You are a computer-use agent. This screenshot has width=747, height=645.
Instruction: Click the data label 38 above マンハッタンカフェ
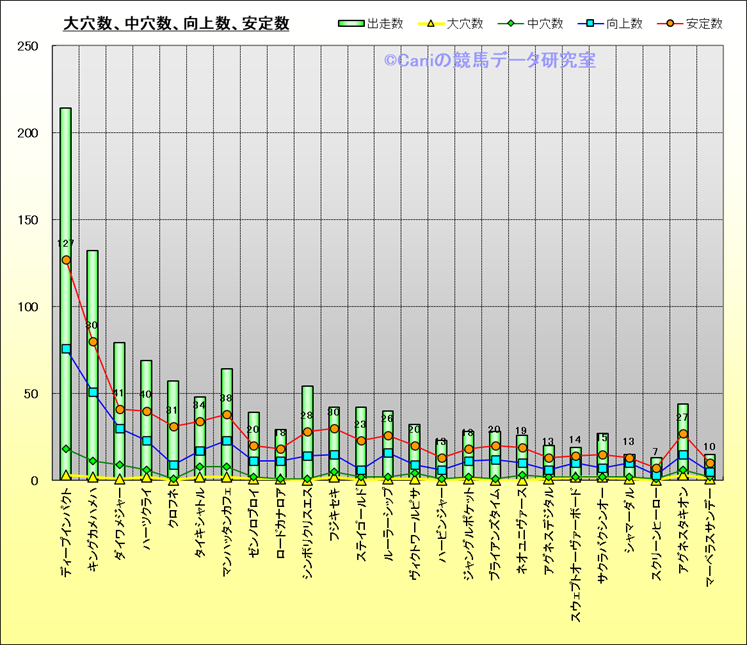[227, 399]
